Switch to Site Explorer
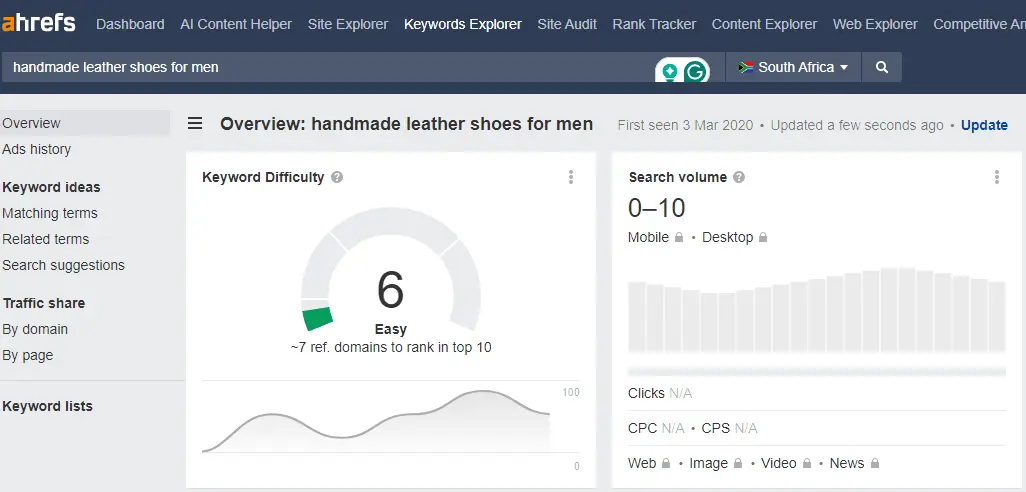The image size is (1026, 492). (x=348, y=24)
